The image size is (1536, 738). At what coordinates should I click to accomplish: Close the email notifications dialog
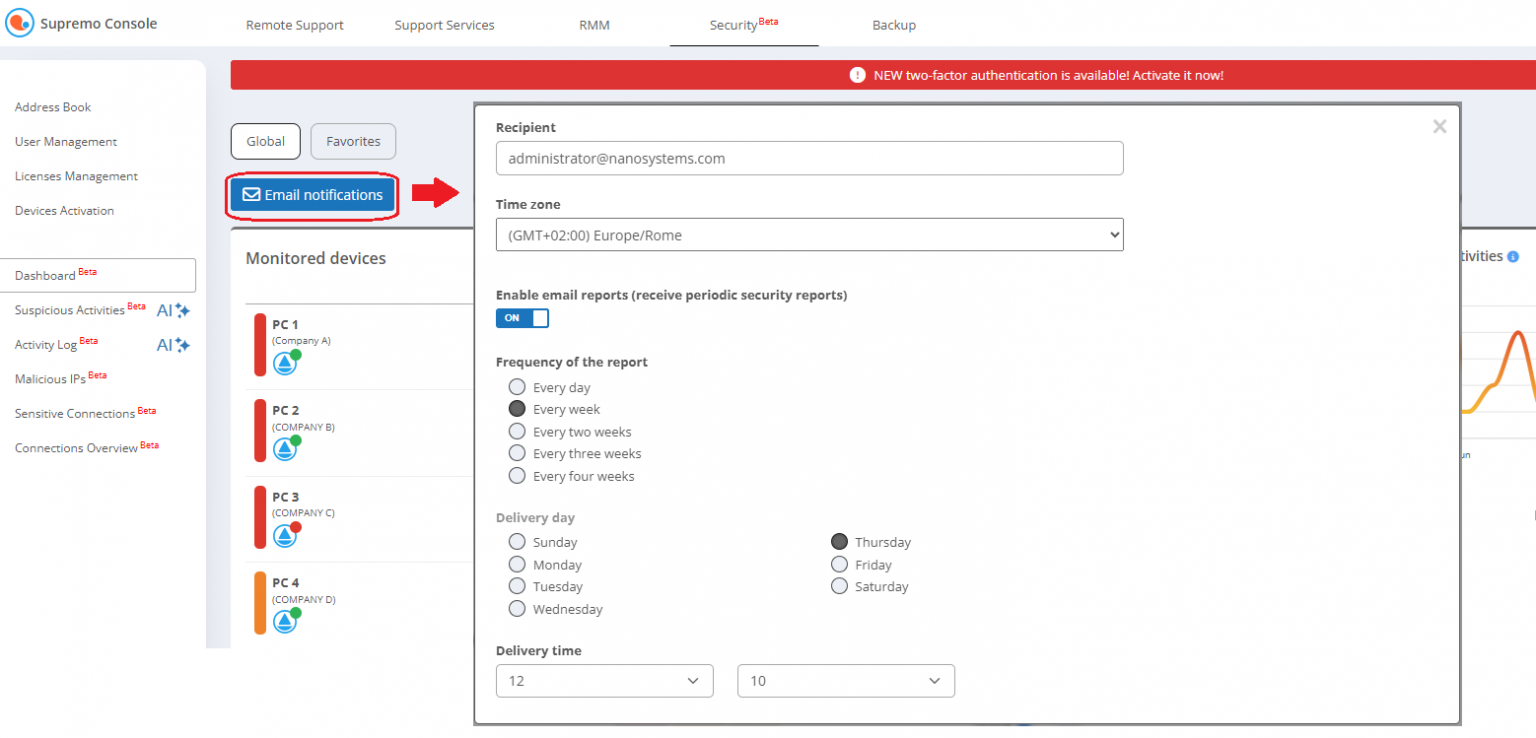point(1439,126)
